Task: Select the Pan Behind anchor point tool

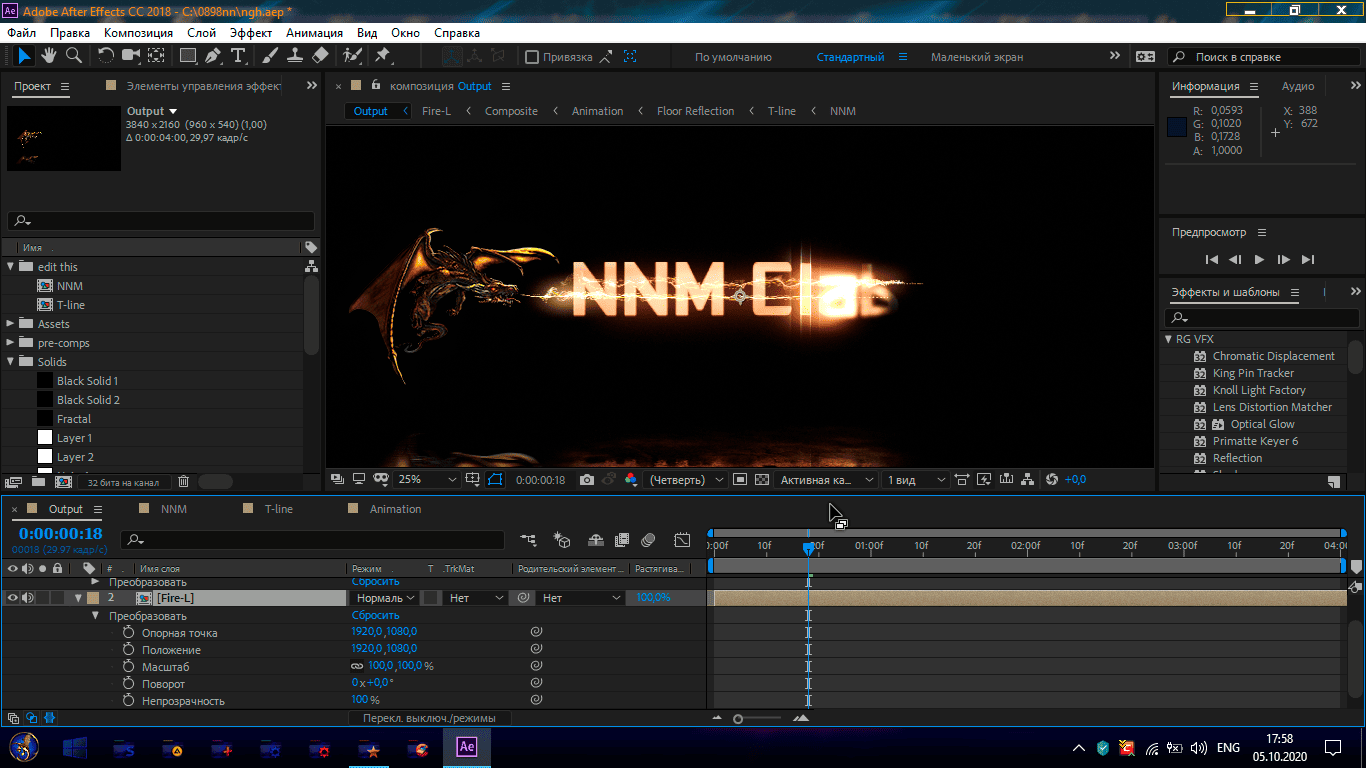Action: tap(157, 56)
